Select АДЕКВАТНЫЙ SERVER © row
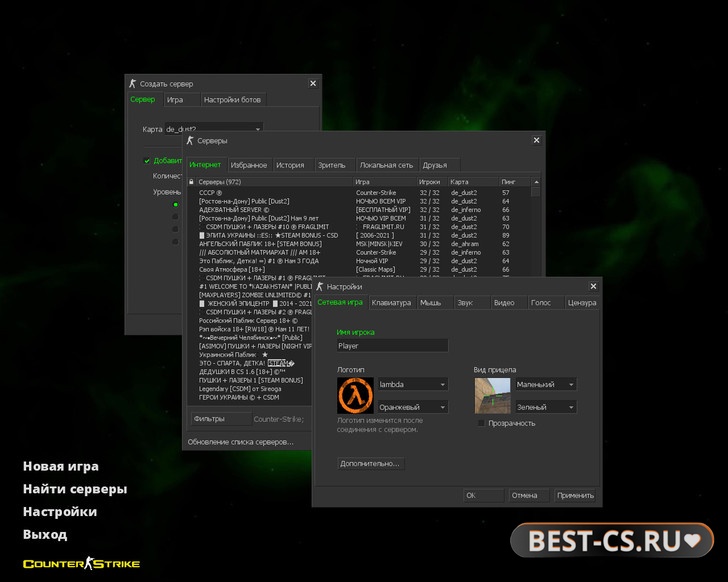 point(359,210)
